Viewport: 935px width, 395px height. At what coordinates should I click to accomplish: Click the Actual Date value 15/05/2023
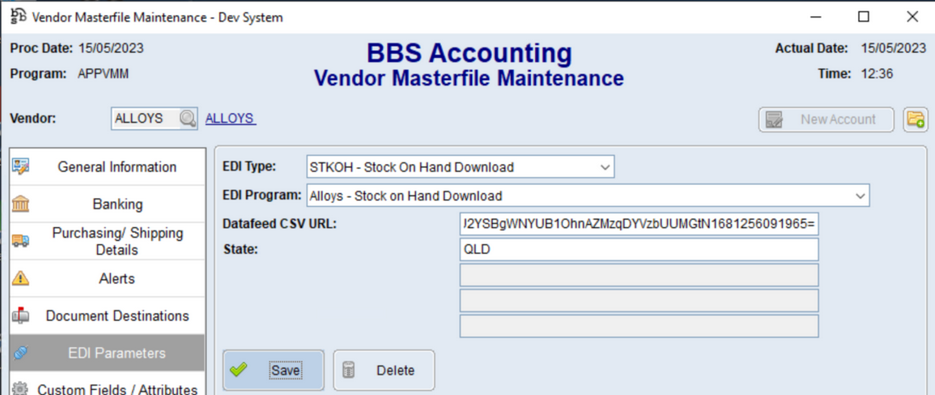click(893, 48)
